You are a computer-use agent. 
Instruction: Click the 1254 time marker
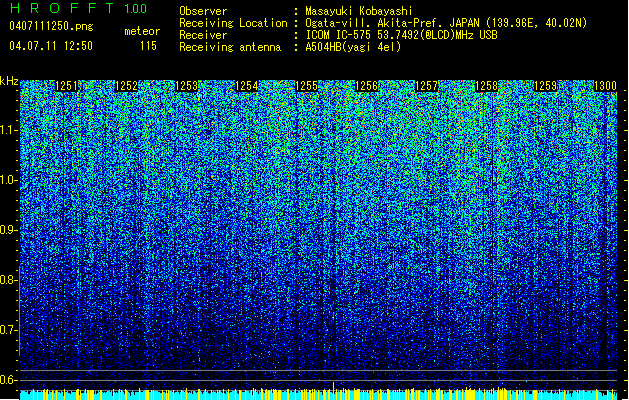pos(246,86)
